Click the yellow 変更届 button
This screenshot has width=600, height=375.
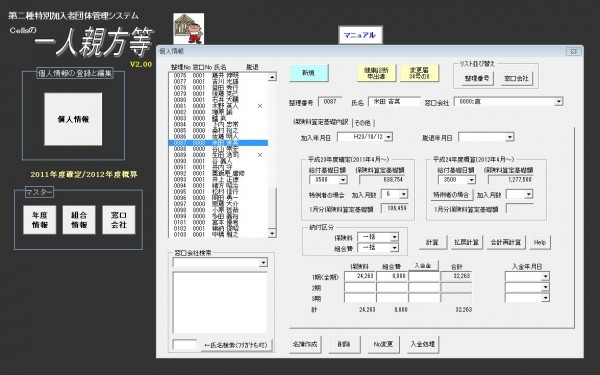click(419, 73)
